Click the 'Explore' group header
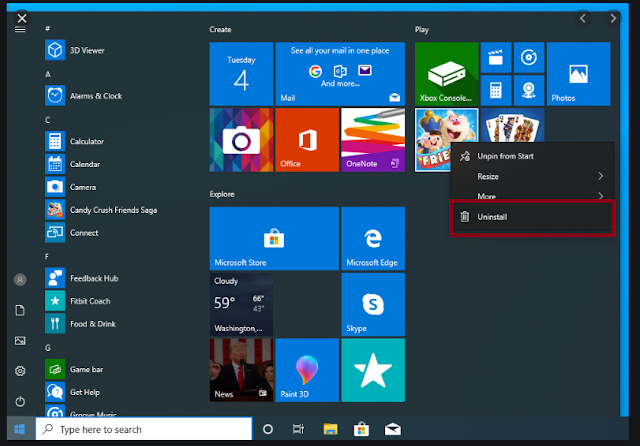Screen dimensions: 640x446 tap(222, 194)
